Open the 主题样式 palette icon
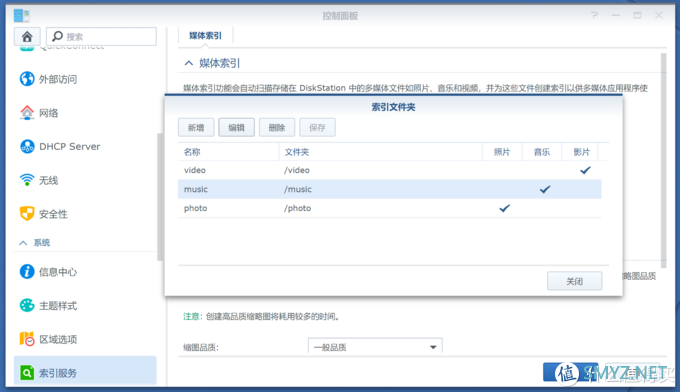Image resolution: width=680 pixels, height=392 pixels. point(27,305)
